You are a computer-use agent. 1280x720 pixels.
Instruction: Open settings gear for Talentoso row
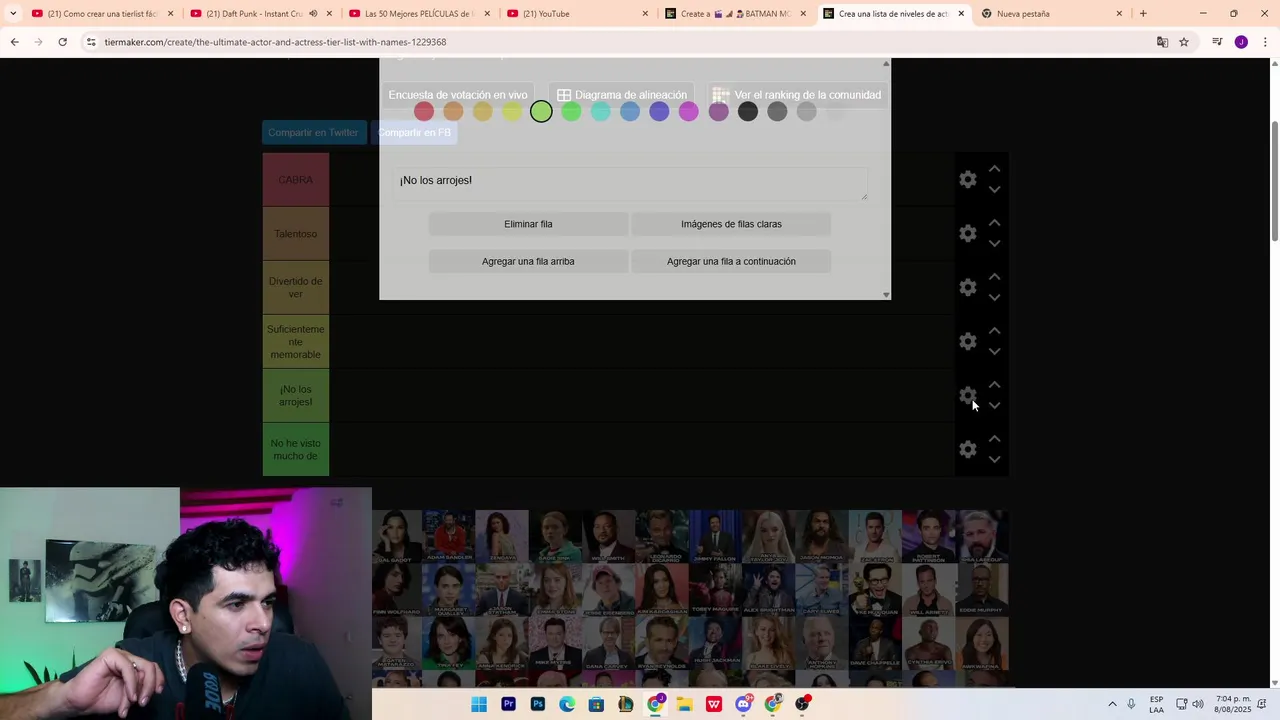[967, 234]
